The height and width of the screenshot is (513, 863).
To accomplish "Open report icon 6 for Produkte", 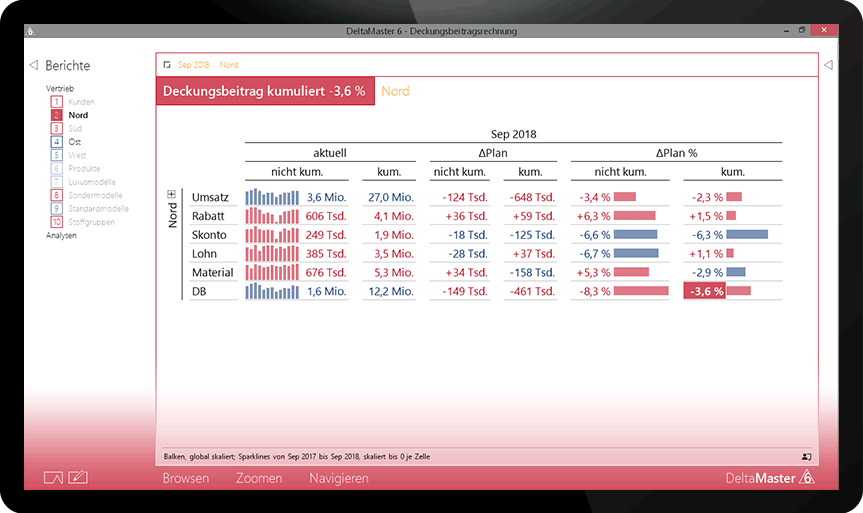I will point(57,168).
